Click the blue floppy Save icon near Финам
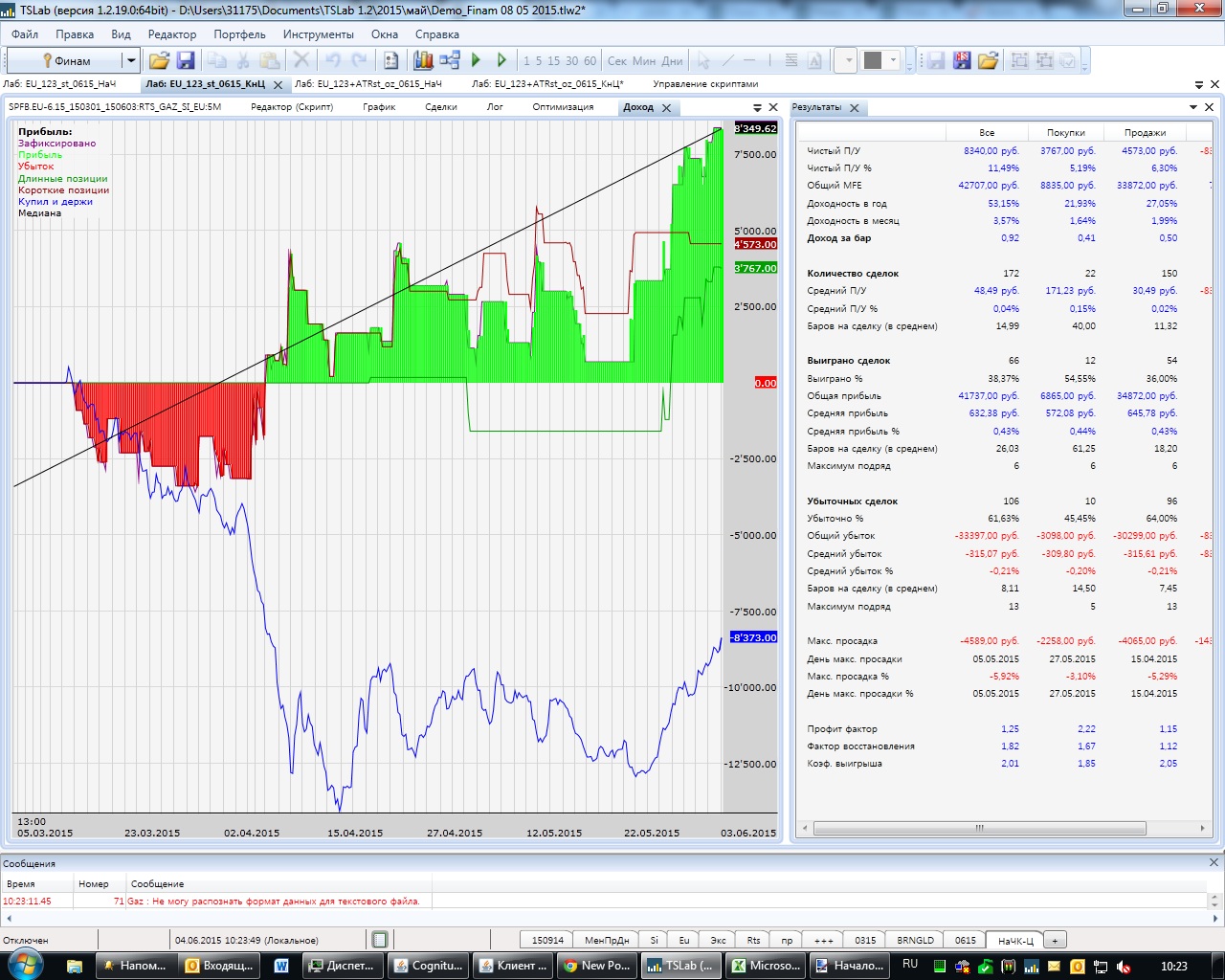This screenshot has width=1225, height=980. 186,60
